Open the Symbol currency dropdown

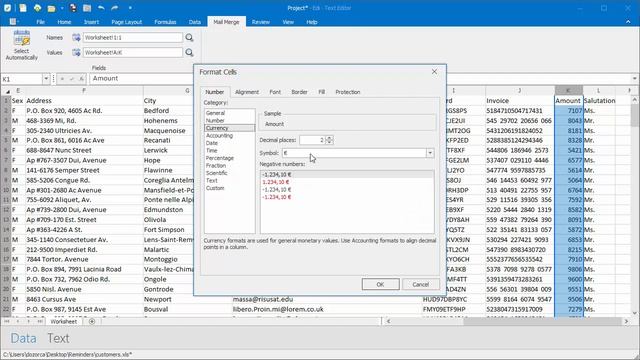(430, 153)
